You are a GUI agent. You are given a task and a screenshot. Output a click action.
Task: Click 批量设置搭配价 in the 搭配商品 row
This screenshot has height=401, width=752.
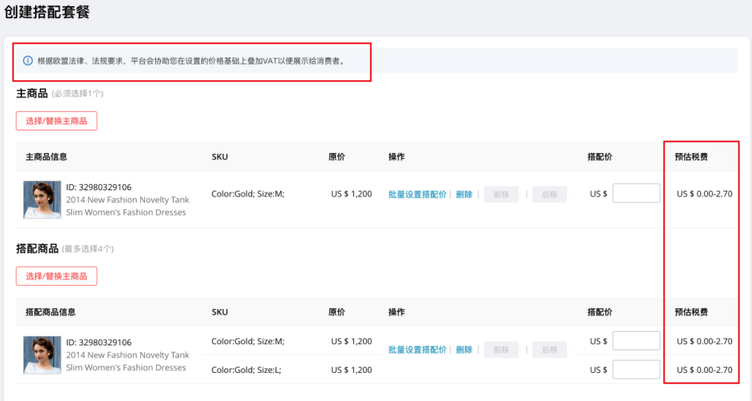click(417, 350)
